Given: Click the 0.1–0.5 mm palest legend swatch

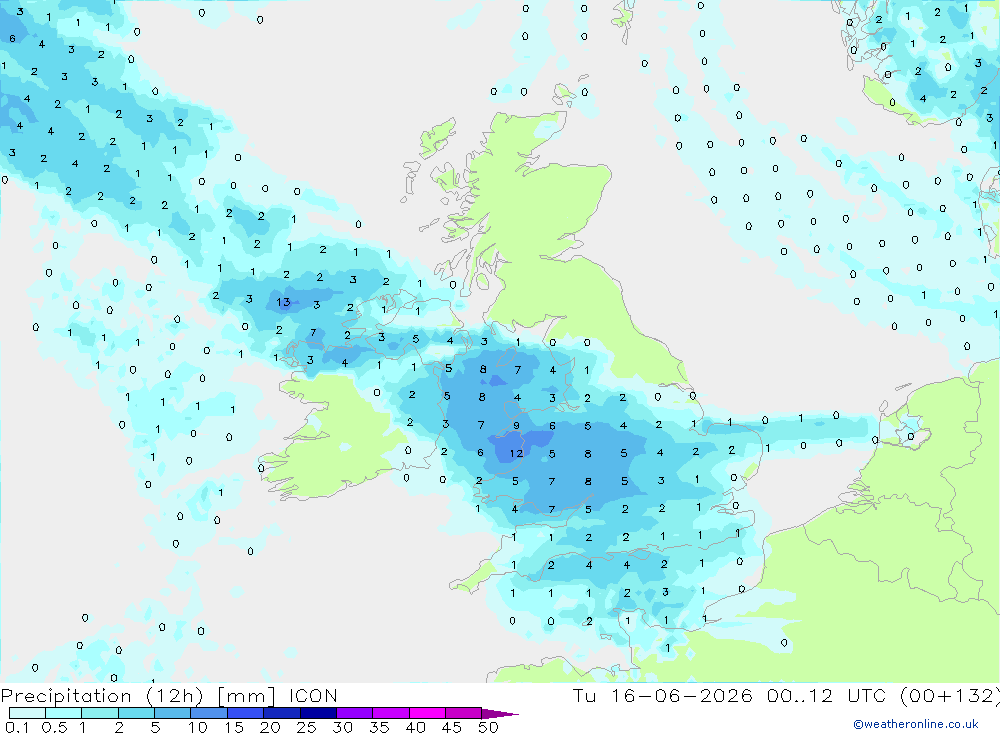Looking at the screenshot, I should tap(27, 713).
